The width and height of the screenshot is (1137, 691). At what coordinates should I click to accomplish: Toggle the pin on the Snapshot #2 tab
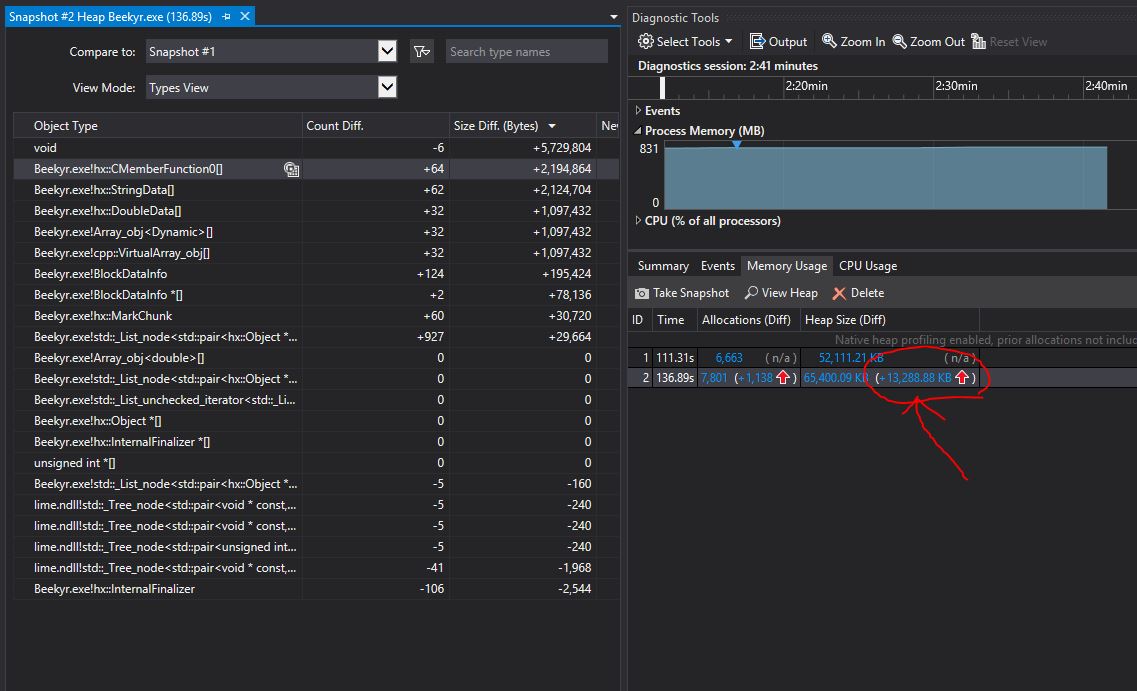pyautogui.click(x=225, y=16)
